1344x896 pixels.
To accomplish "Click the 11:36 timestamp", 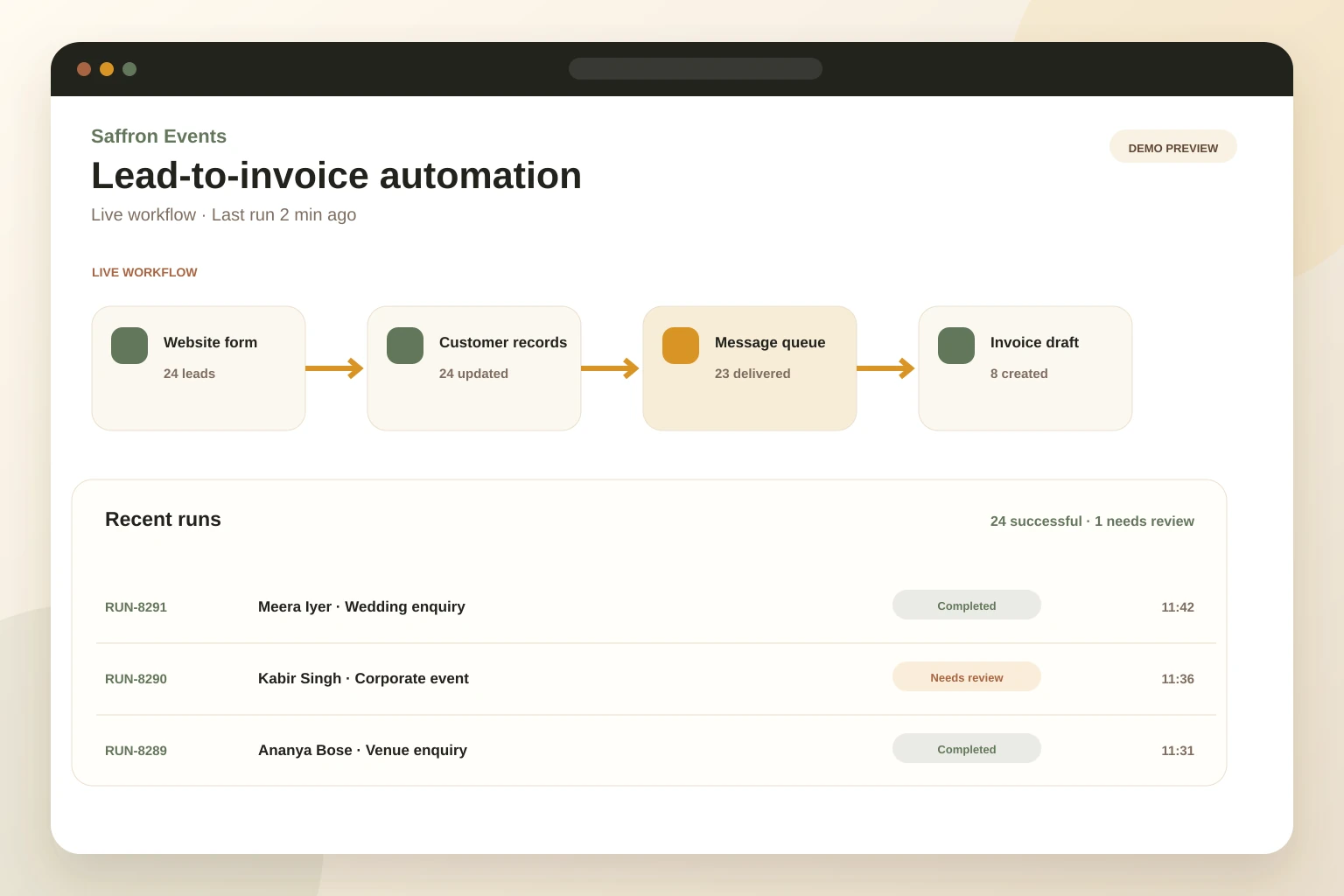I will [1178, 679].
